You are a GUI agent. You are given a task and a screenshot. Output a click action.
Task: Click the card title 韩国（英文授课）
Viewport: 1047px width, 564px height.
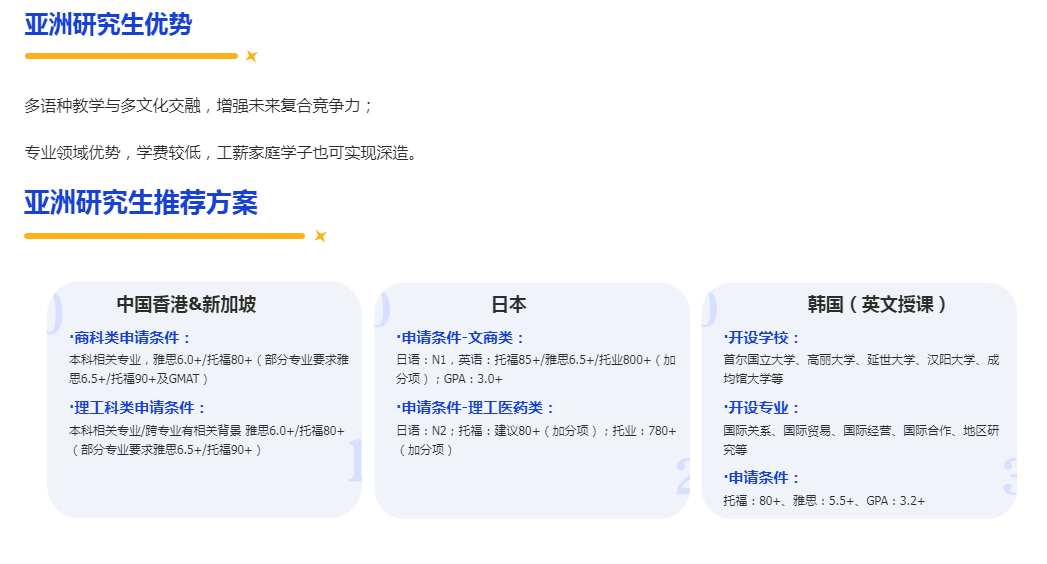pyautogui.click(x=877, y=304)
